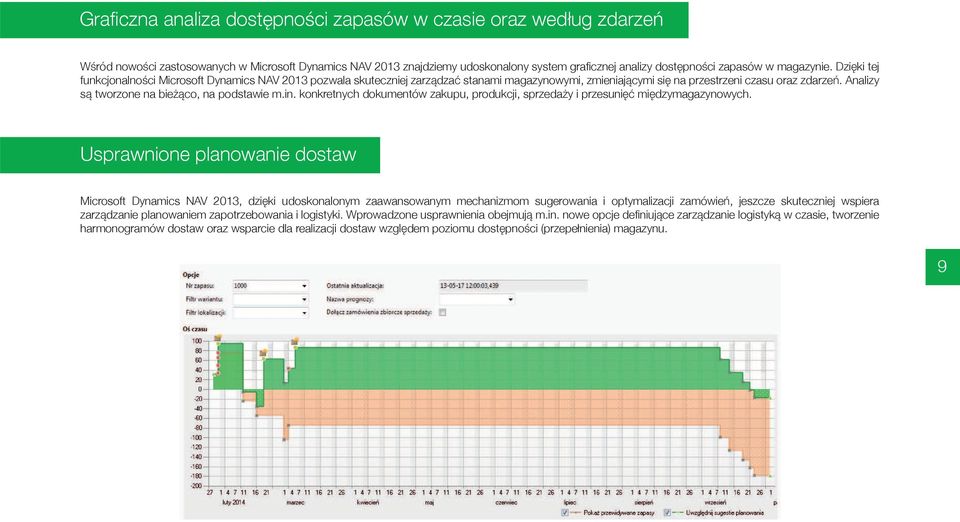Click the 'marzec' month label

pyautogui.click(x=296, y=502)
